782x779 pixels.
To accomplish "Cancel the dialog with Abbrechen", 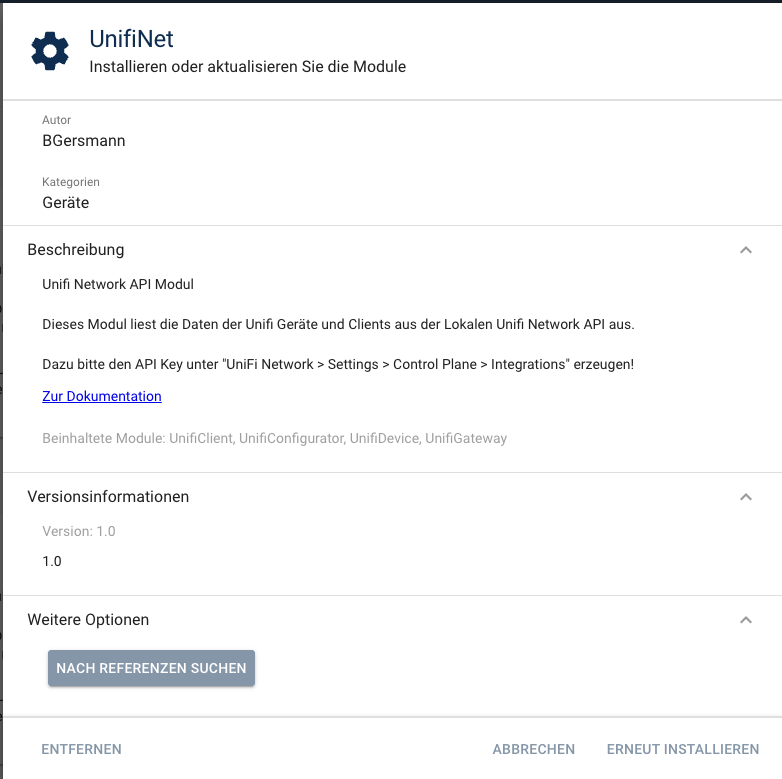I will pyautogui.click(x=534, y=749).
